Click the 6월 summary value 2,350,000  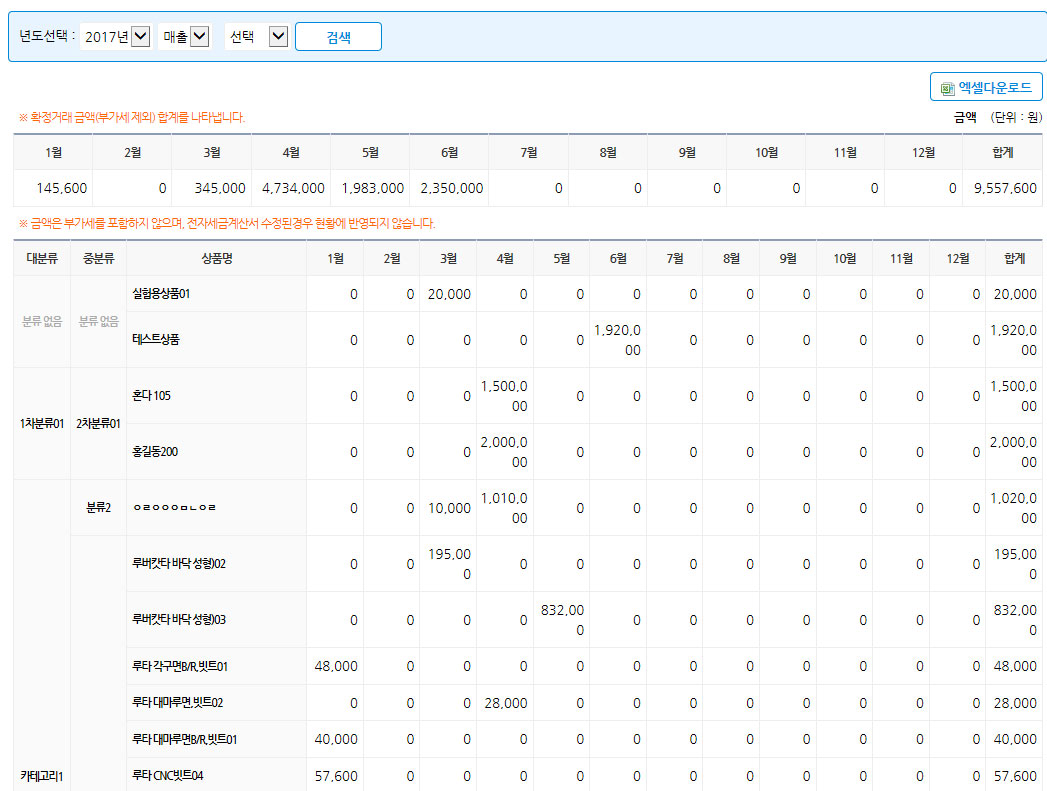(x=451, y=188)
